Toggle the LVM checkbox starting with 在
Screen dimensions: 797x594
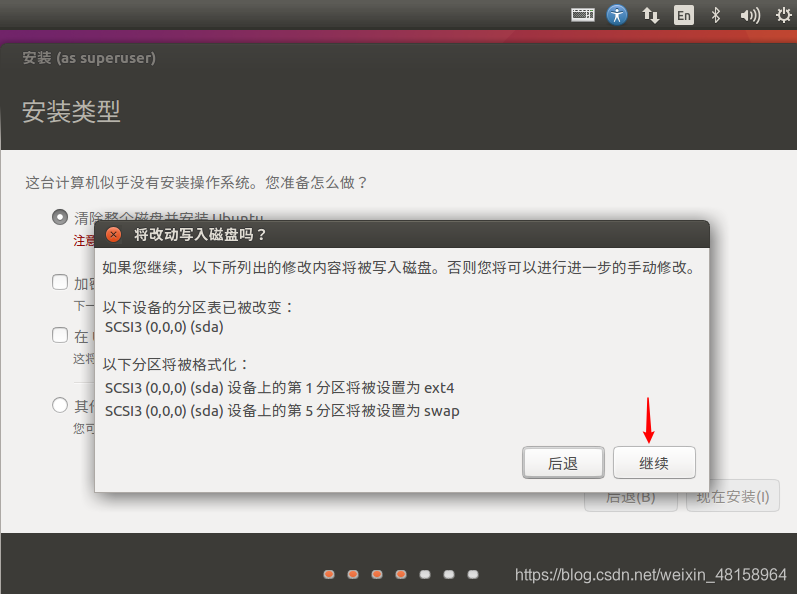click(60, 335)
